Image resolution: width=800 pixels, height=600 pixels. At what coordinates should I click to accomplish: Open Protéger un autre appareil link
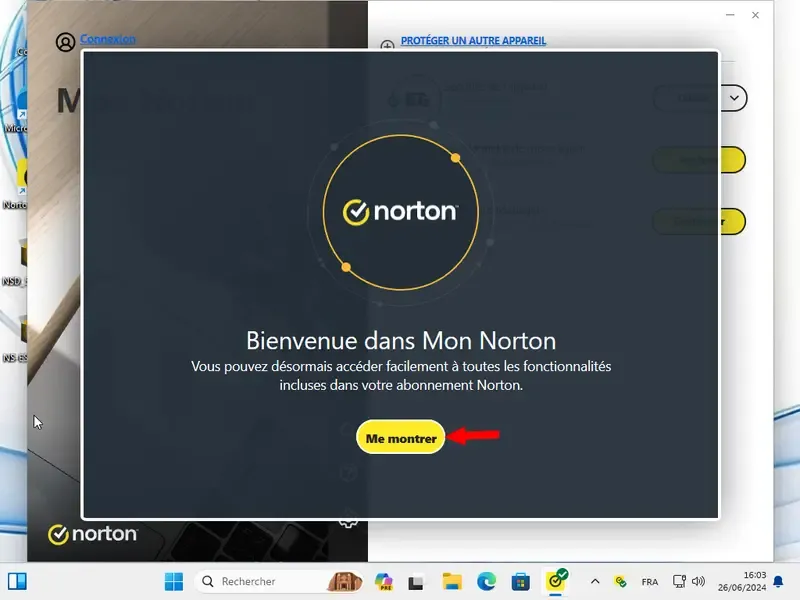point(473,40)
